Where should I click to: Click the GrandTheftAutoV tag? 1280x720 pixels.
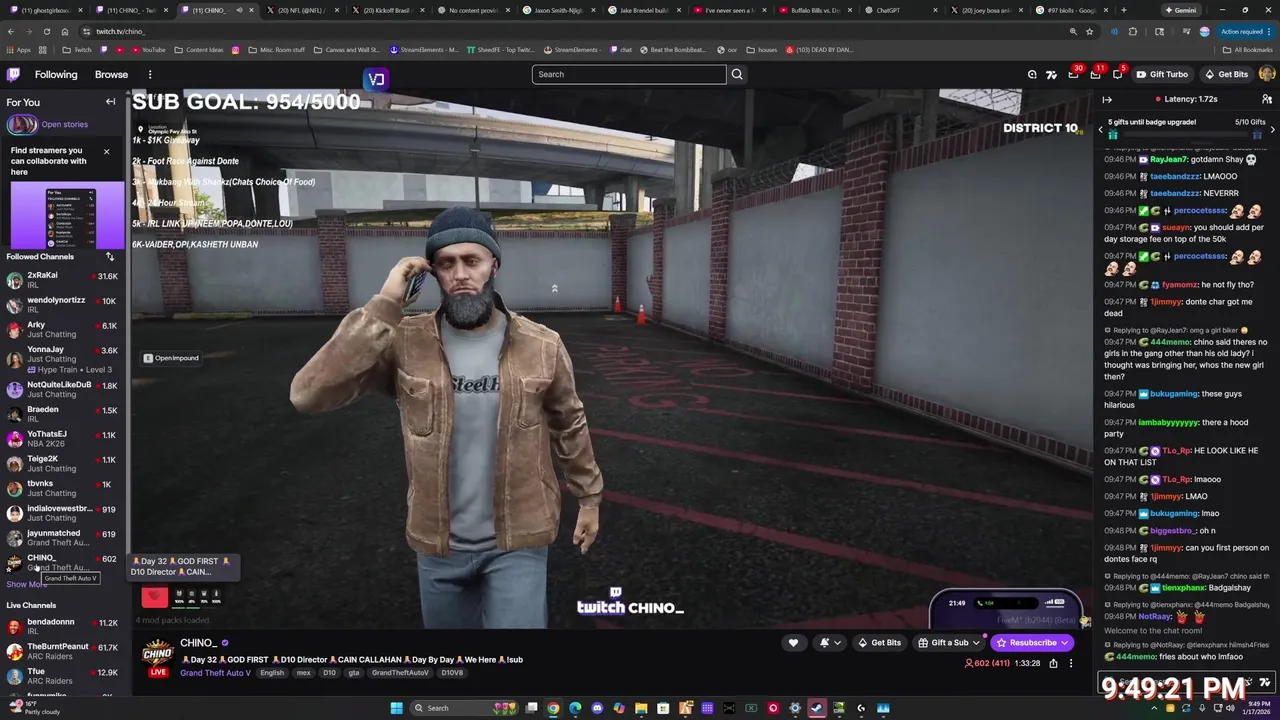click(x=400, y=673)
